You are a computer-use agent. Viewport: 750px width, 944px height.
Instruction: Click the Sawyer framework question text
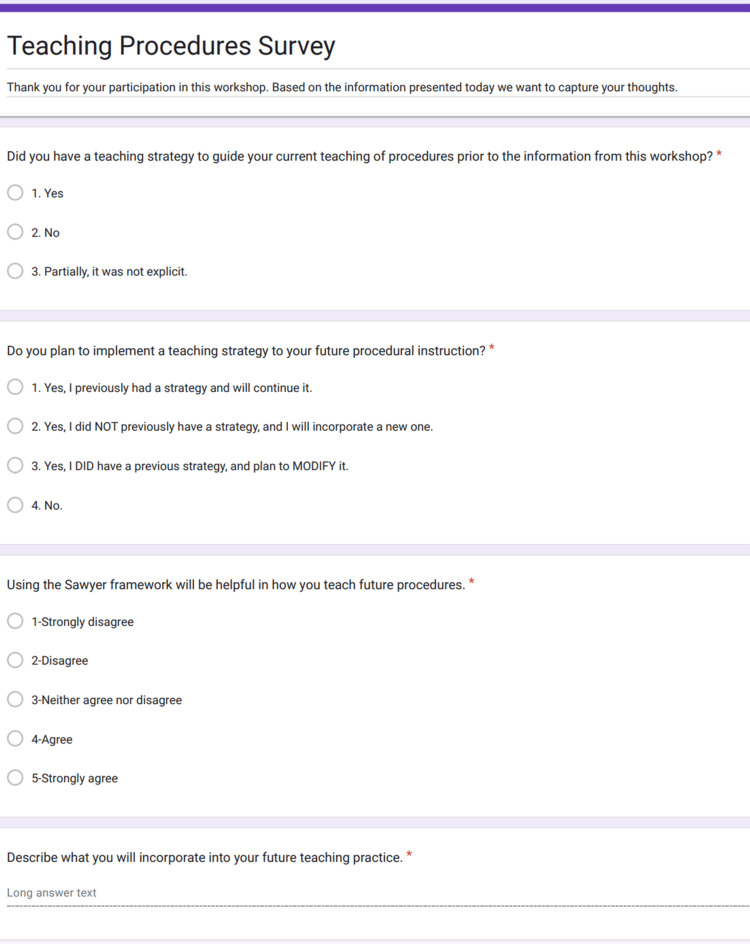point(236,585)
